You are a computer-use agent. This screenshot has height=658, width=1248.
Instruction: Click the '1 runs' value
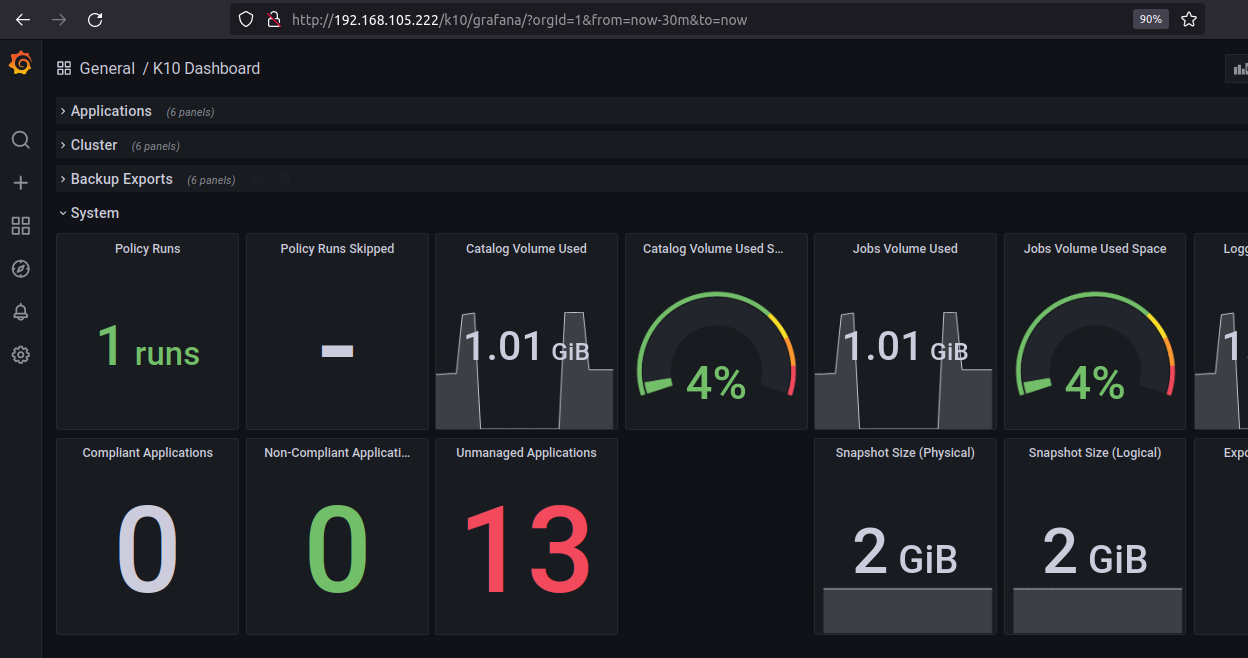(148, 346)
